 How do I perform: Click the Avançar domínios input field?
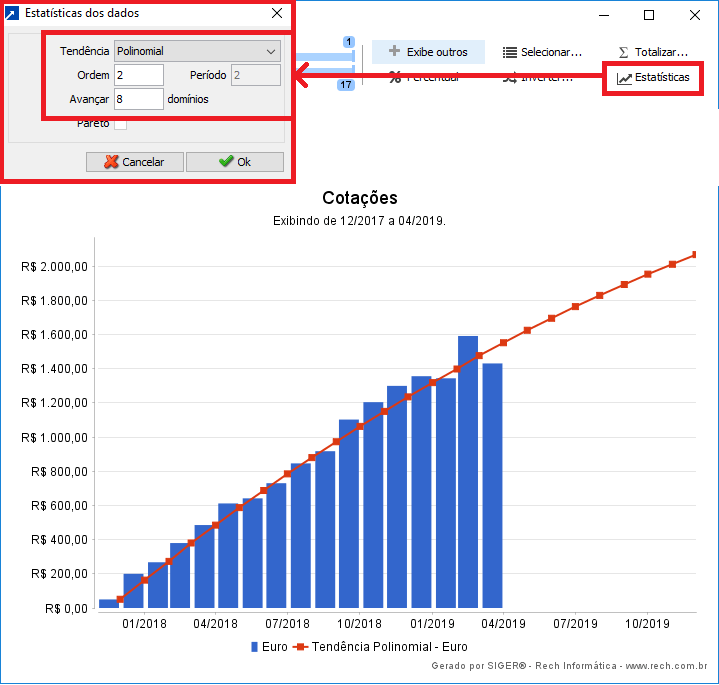[x=139, y=99]
